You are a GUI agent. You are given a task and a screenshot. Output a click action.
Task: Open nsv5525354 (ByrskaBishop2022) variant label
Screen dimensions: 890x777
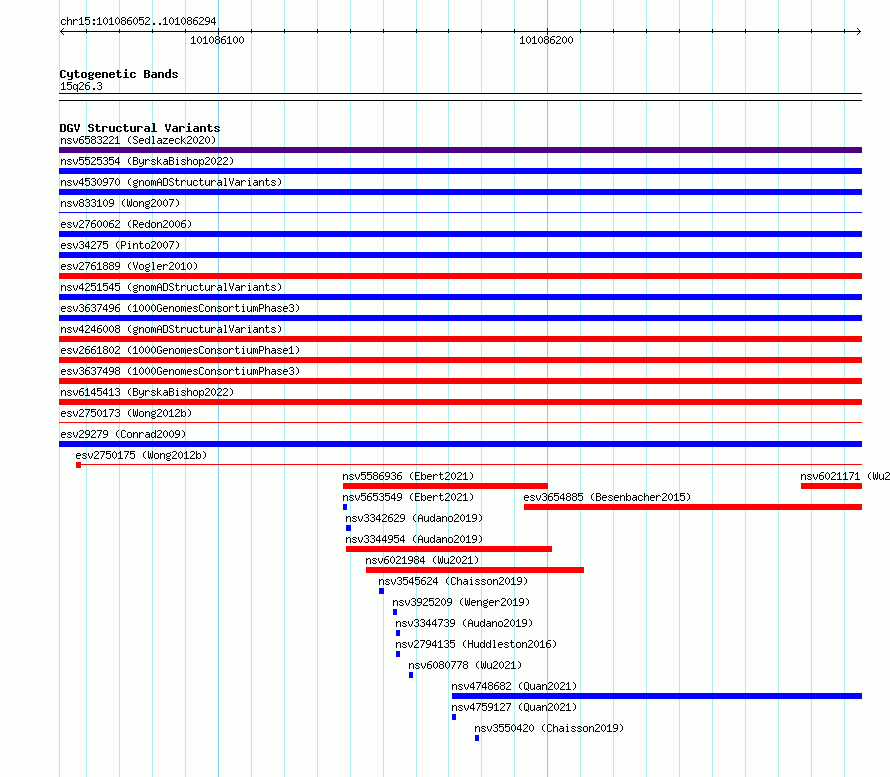coord(147,161)
